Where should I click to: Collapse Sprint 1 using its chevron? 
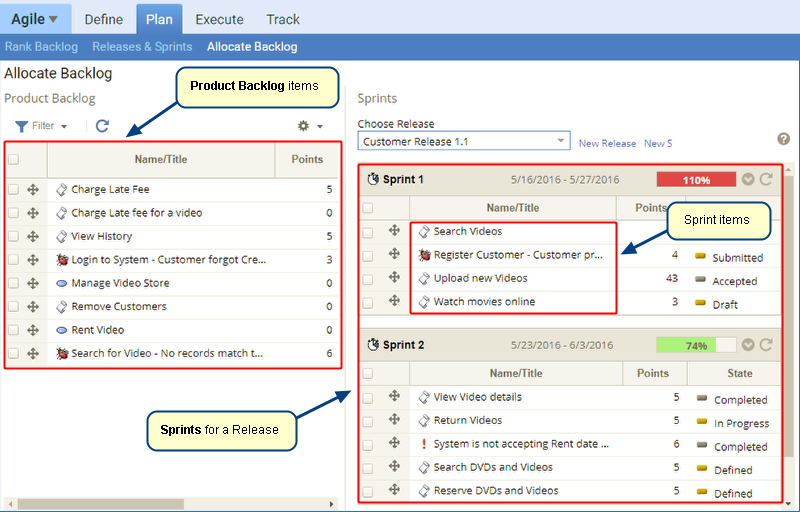point(748,180)
